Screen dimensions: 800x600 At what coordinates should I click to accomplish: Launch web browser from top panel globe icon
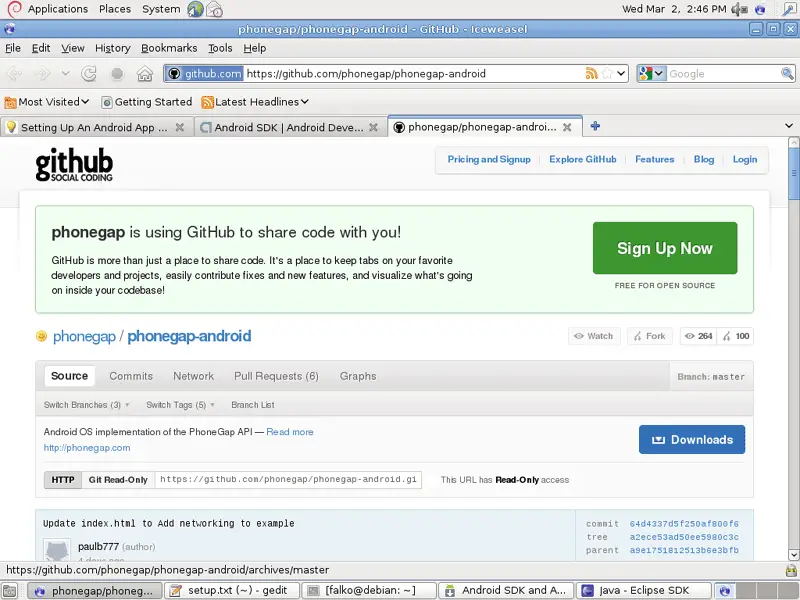(x=195, y=9)
